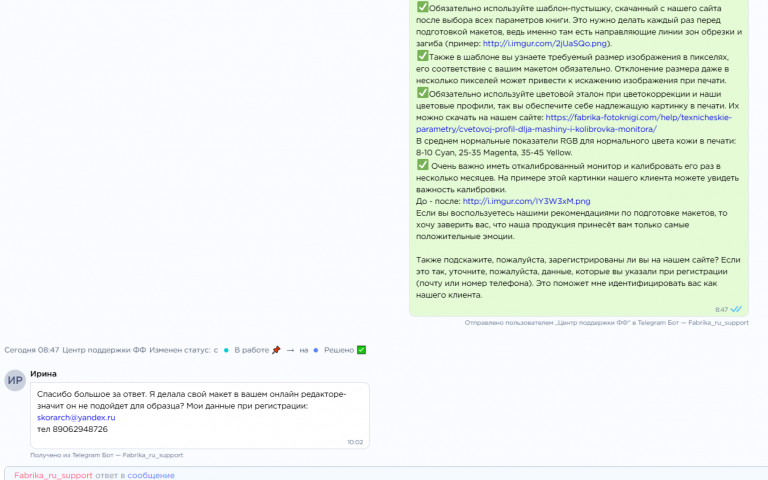Click 'Получено из Telegram Бот — Fabrika_ru_support' caption
This screenshot has width=768, height=480.
[x=106, y=455]
